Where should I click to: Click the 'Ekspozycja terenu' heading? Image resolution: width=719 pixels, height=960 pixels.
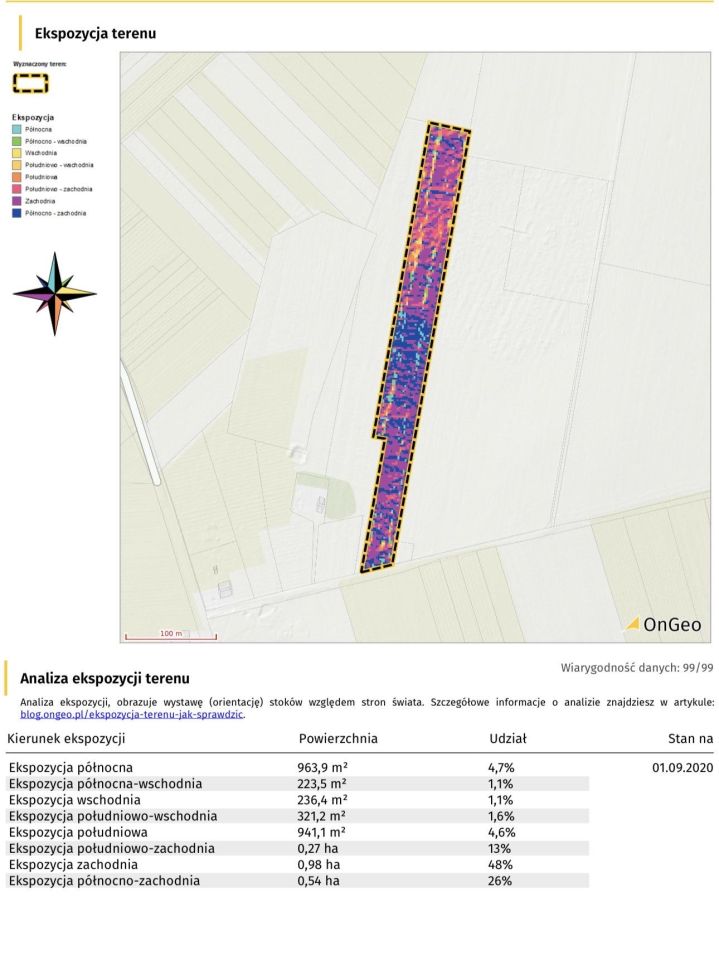(96, 34)
